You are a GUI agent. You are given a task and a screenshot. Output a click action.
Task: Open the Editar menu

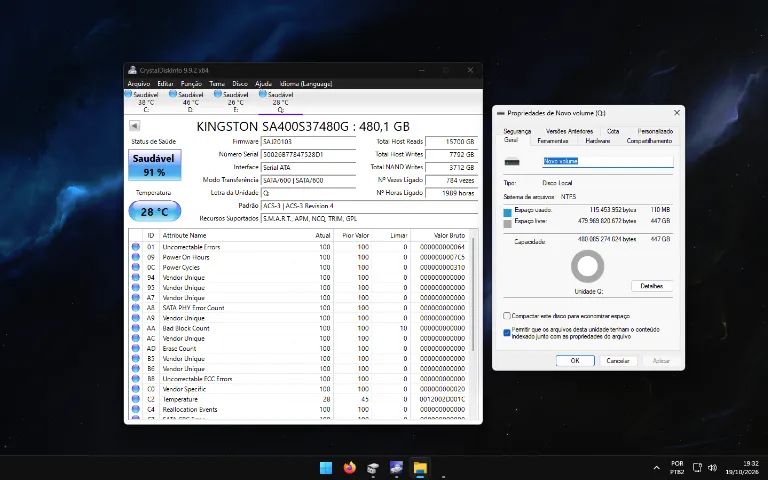(x=166, y=84)
